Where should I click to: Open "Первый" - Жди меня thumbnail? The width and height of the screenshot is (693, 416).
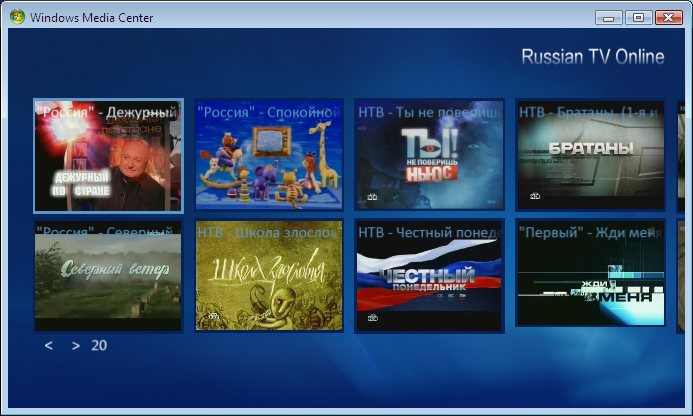click(590, 274)
